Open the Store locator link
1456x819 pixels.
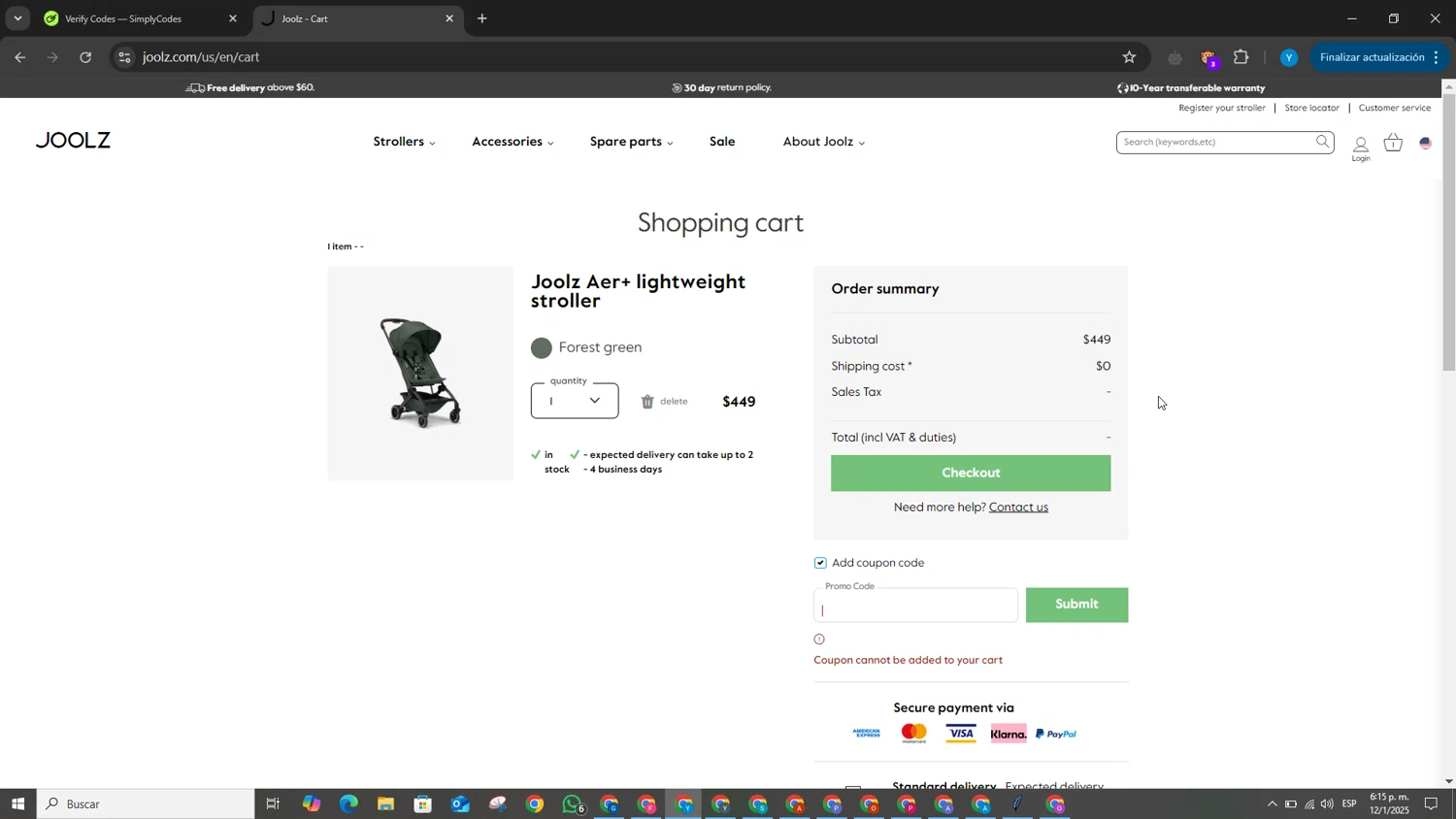point(1311,108)
